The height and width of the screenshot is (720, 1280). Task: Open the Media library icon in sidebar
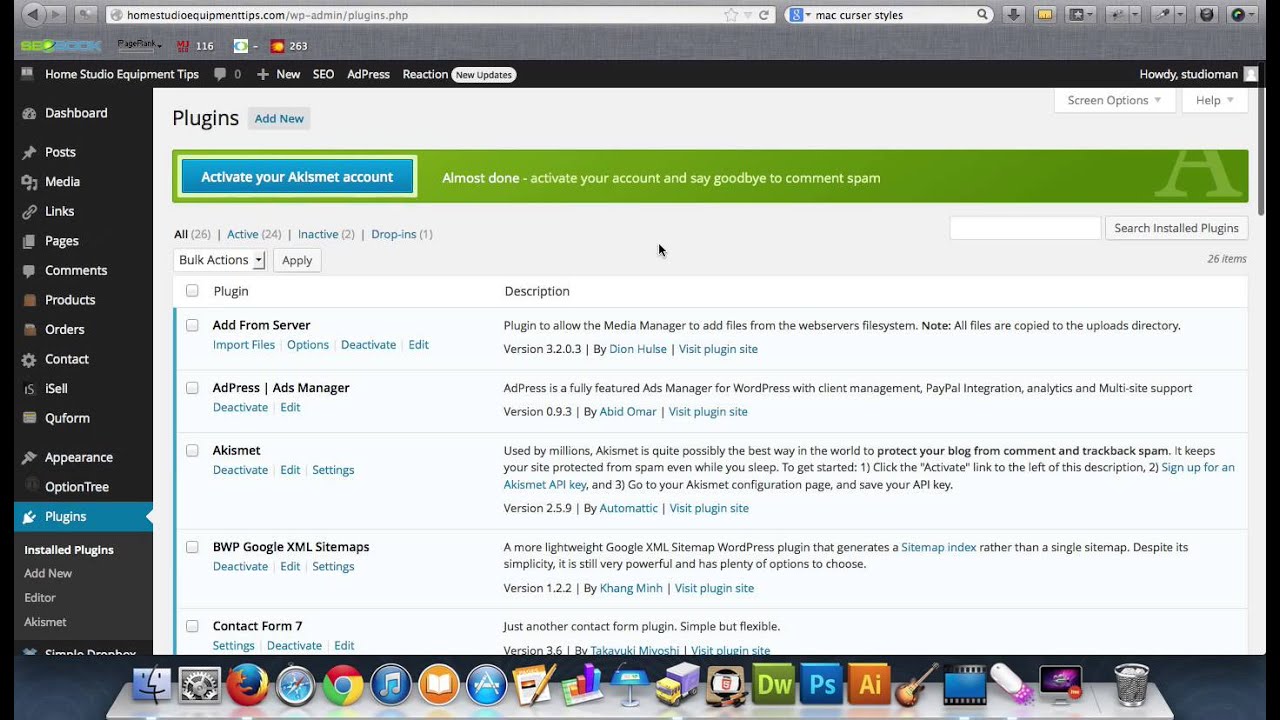29,182
